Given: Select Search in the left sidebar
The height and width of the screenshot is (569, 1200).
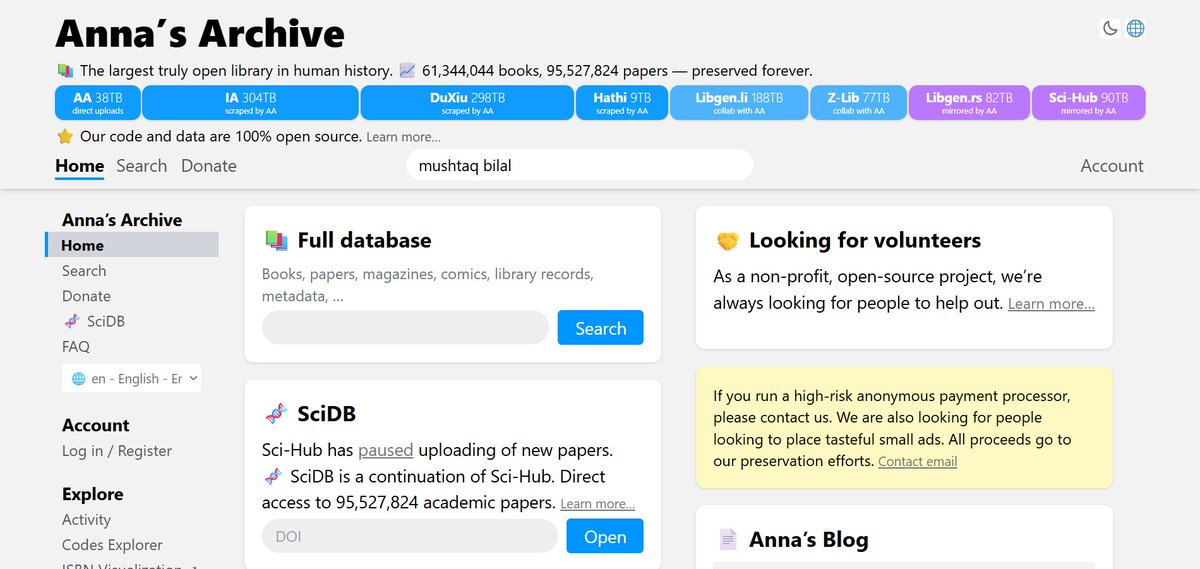Looking at the screenshot, I should tap(84, 271).
